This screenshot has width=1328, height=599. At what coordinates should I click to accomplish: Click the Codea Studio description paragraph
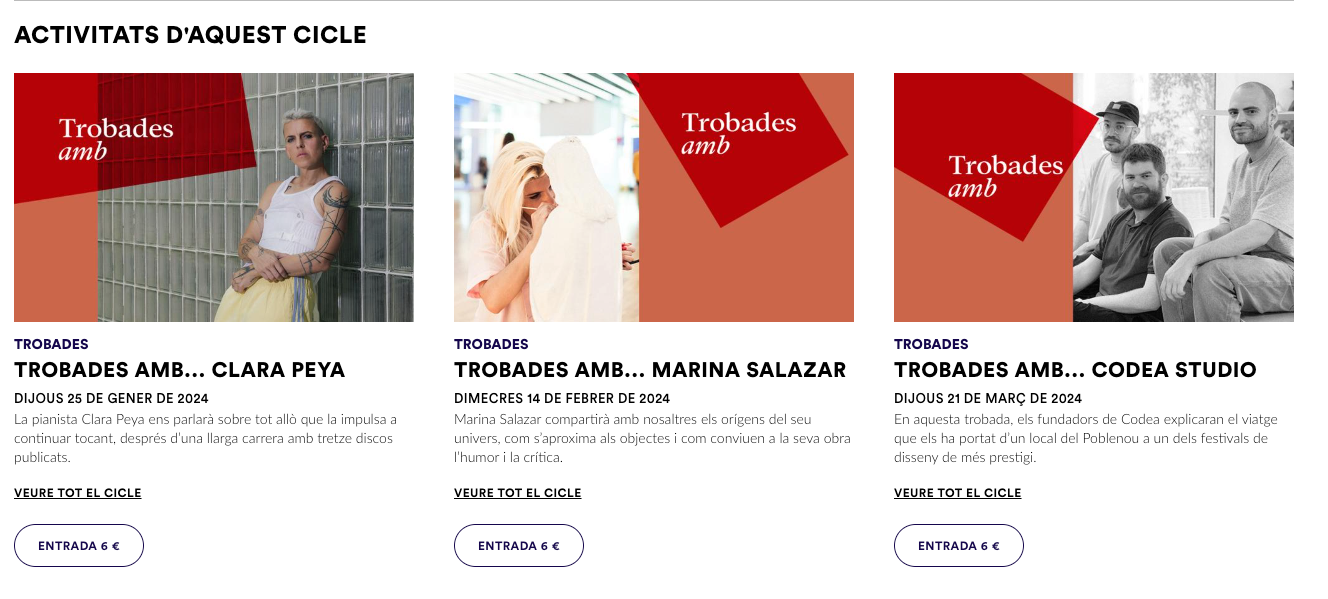click(1086, 438)
